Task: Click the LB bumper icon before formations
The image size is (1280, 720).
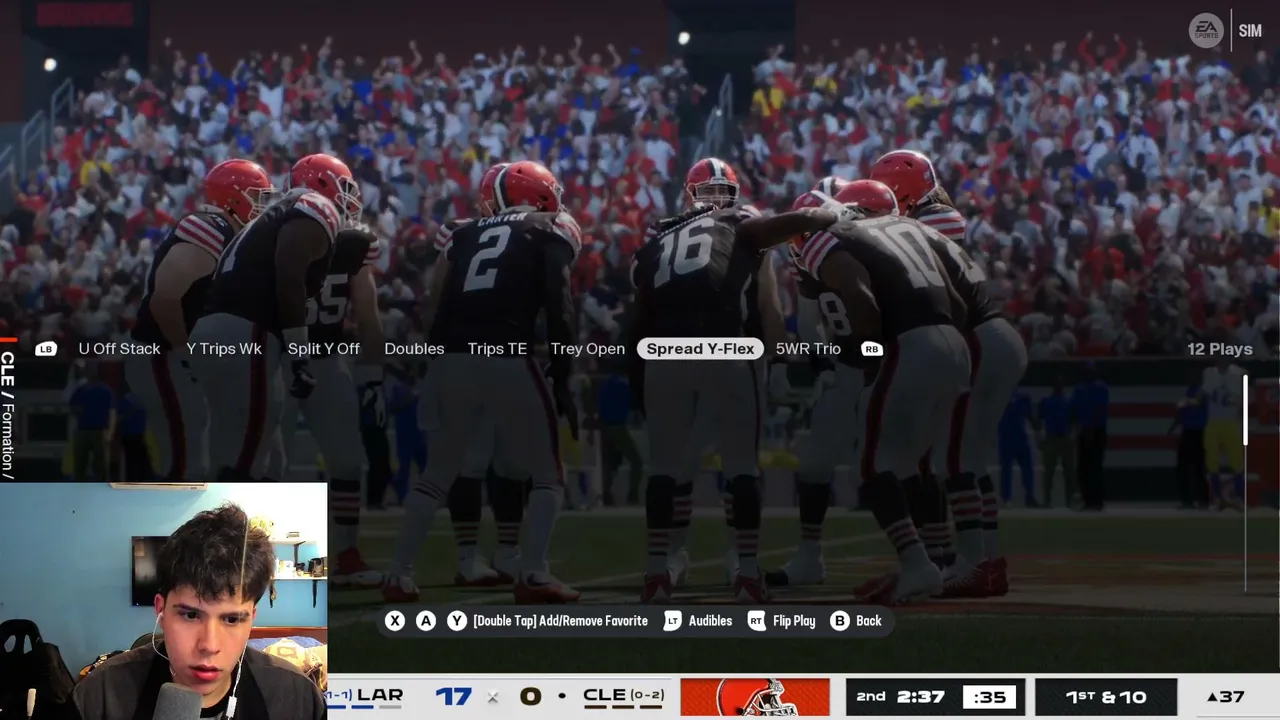Action: pyautogui.click(x=46, y=349)
